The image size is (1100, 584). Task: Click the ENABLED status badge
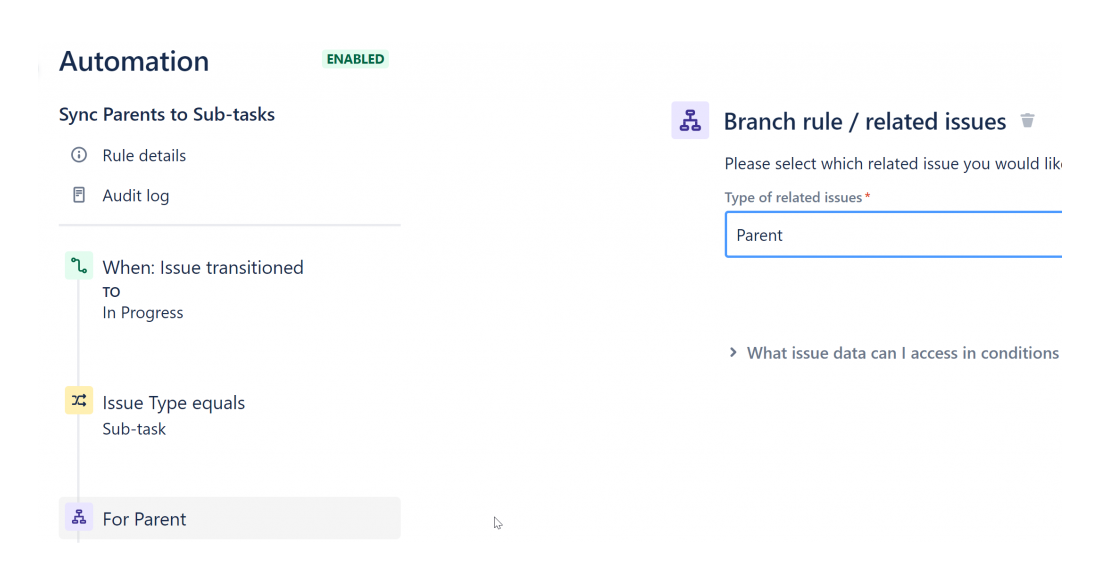pyautogui.click(x=355, y=59)
